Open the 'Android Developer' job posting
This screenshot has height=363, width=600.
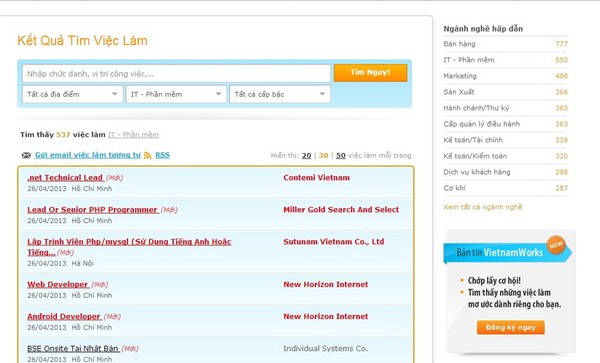point(64,316)
